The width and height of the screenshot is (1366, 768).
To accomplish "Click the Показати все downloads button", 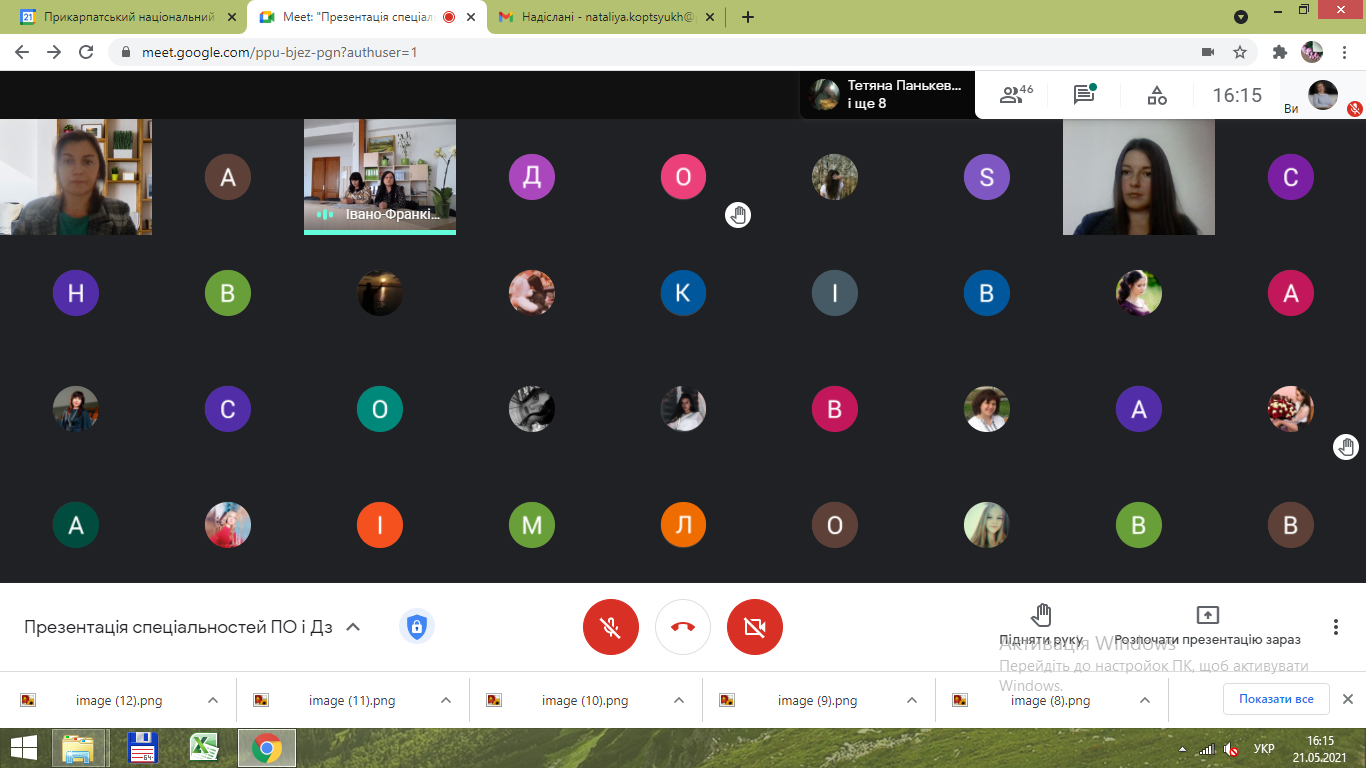I will pos(1275,699).
